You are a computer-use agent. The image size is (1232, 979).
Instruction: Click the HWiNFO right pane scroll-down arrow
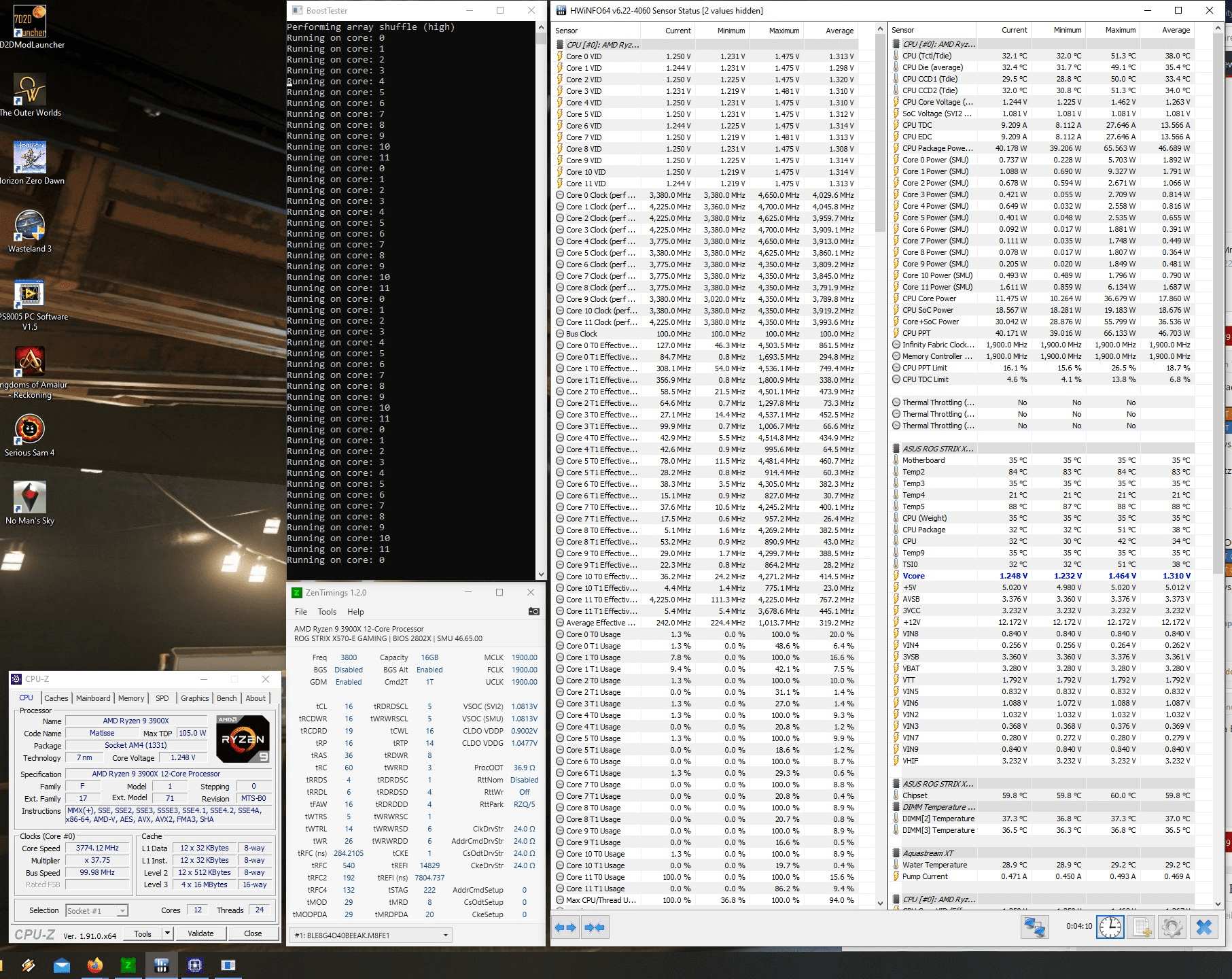click(1218, 904)
